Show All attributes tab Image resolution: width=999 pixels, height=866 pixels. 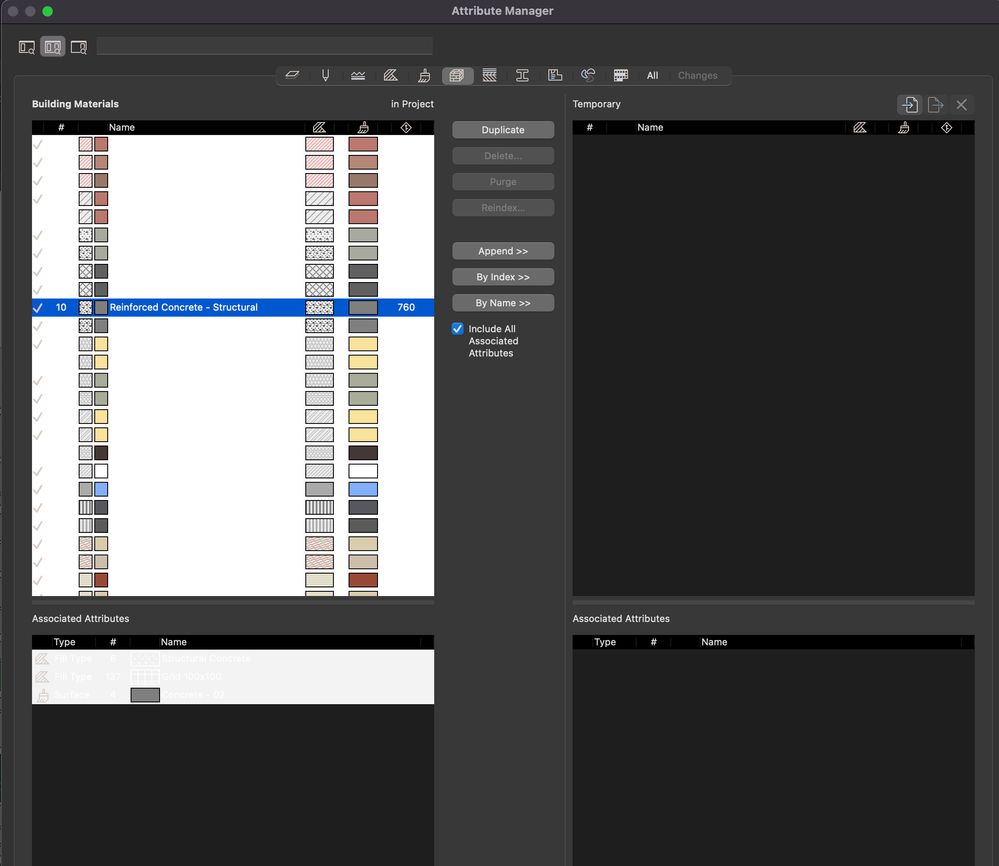click(x=652, y=75)
